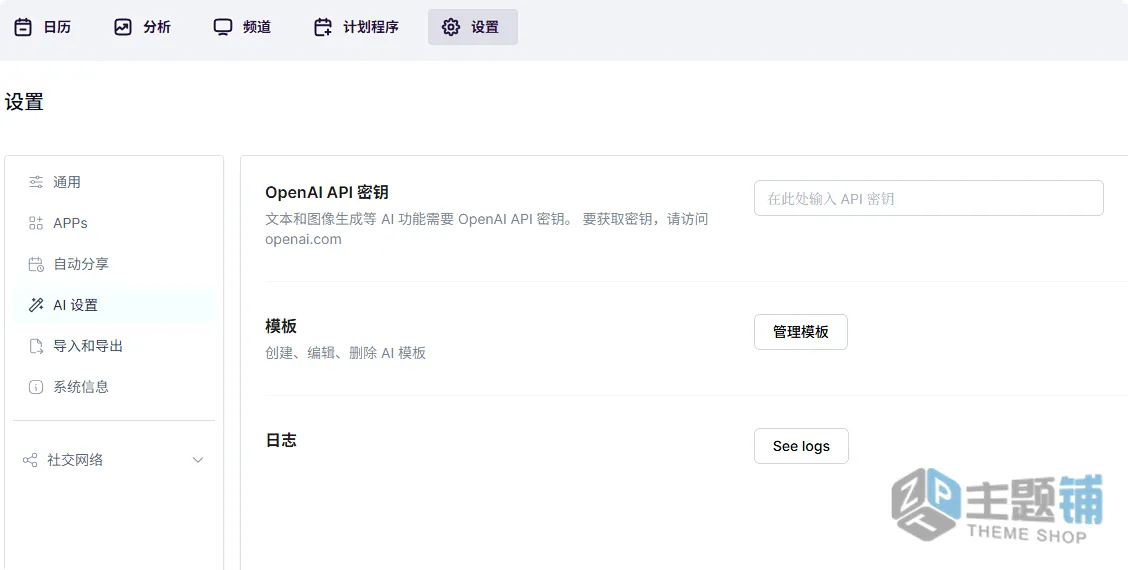The width and height of the screenshot is (1128, 570).
Task: Click the 日志 section heading
Action: (281, 440)
